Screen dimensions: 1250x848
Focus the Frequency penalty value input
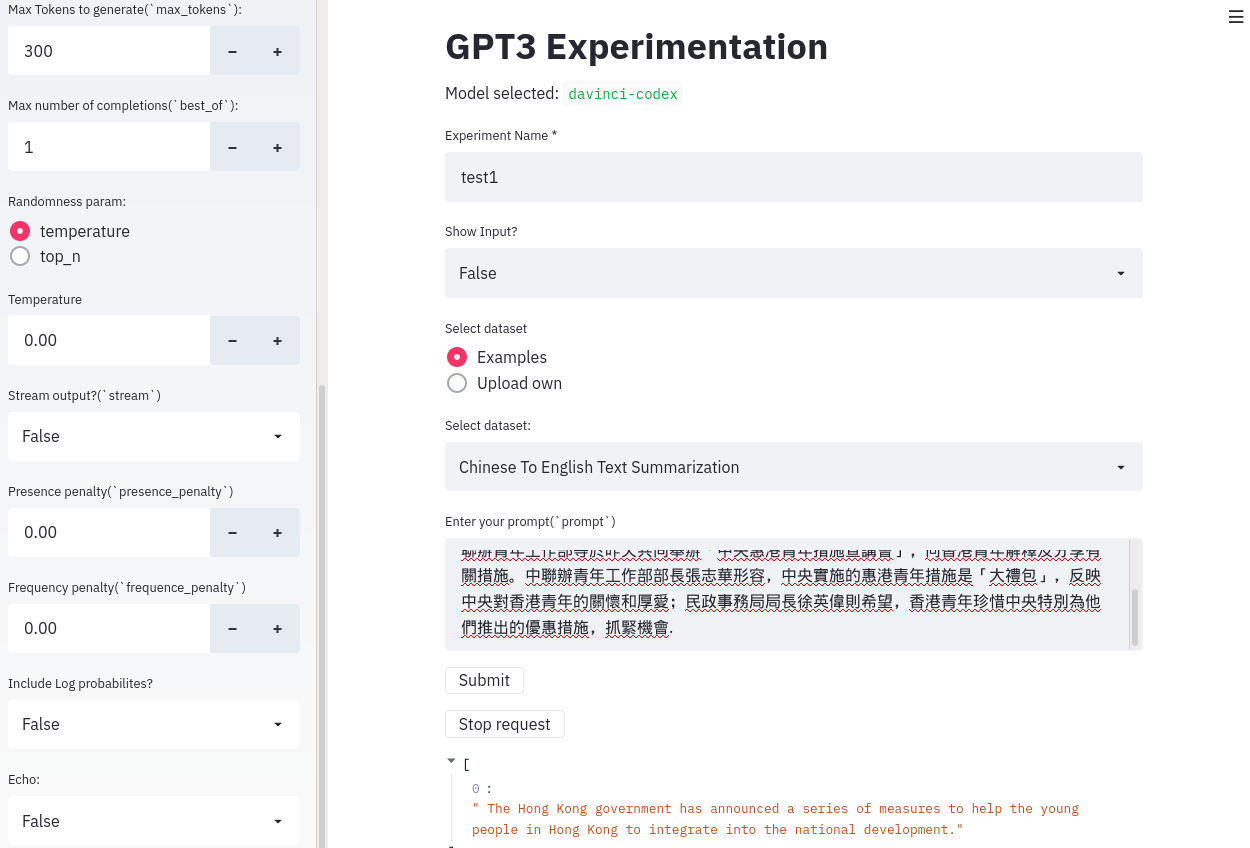[109, 628]
